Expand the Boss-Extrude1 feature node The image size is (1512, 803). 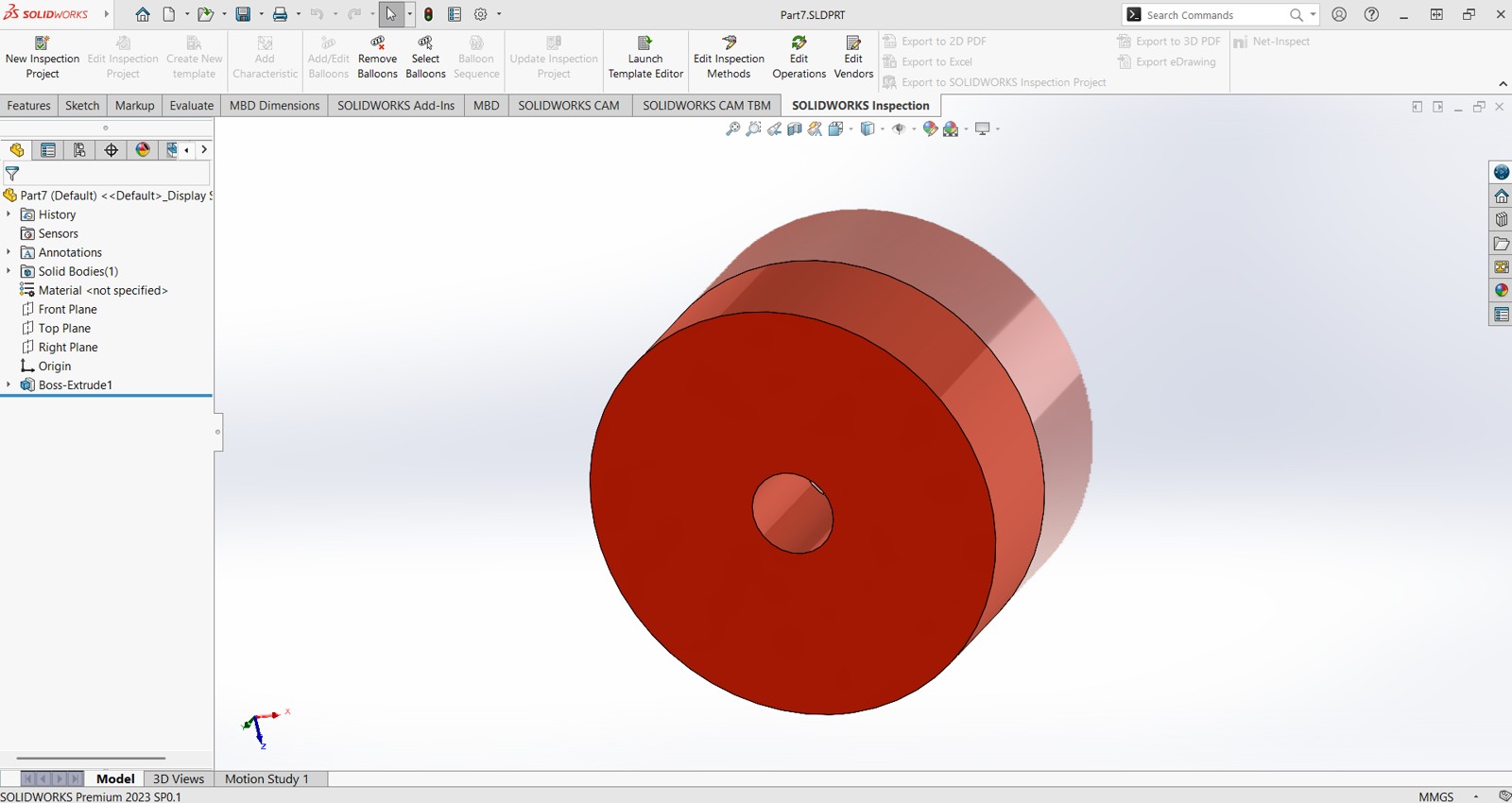(x=9, y=384)
